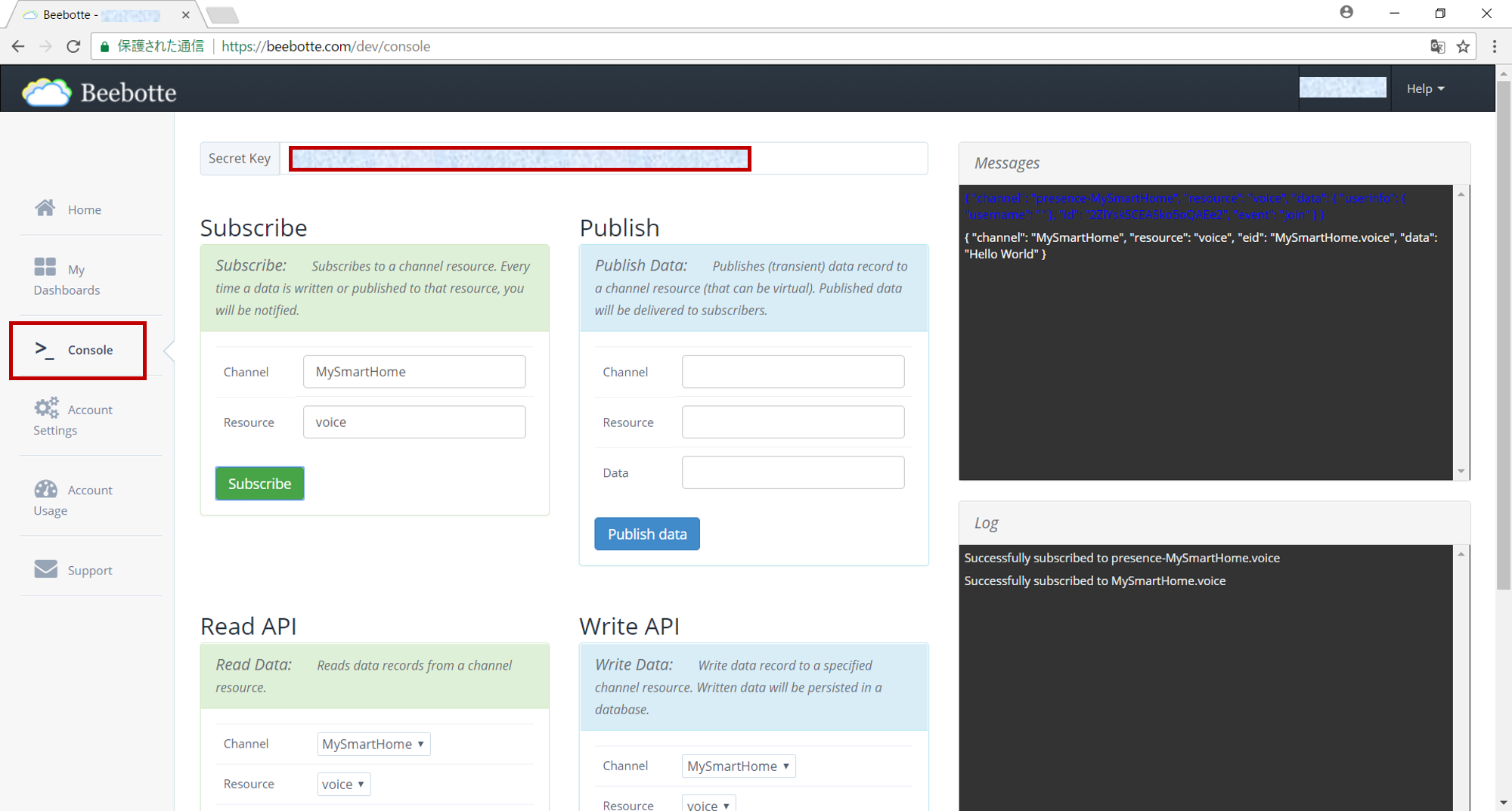Screen dimensions: 1512x811
Task: Expand the Help dropdown menu
Action: pyautogui.click(x=1425, y=88)
